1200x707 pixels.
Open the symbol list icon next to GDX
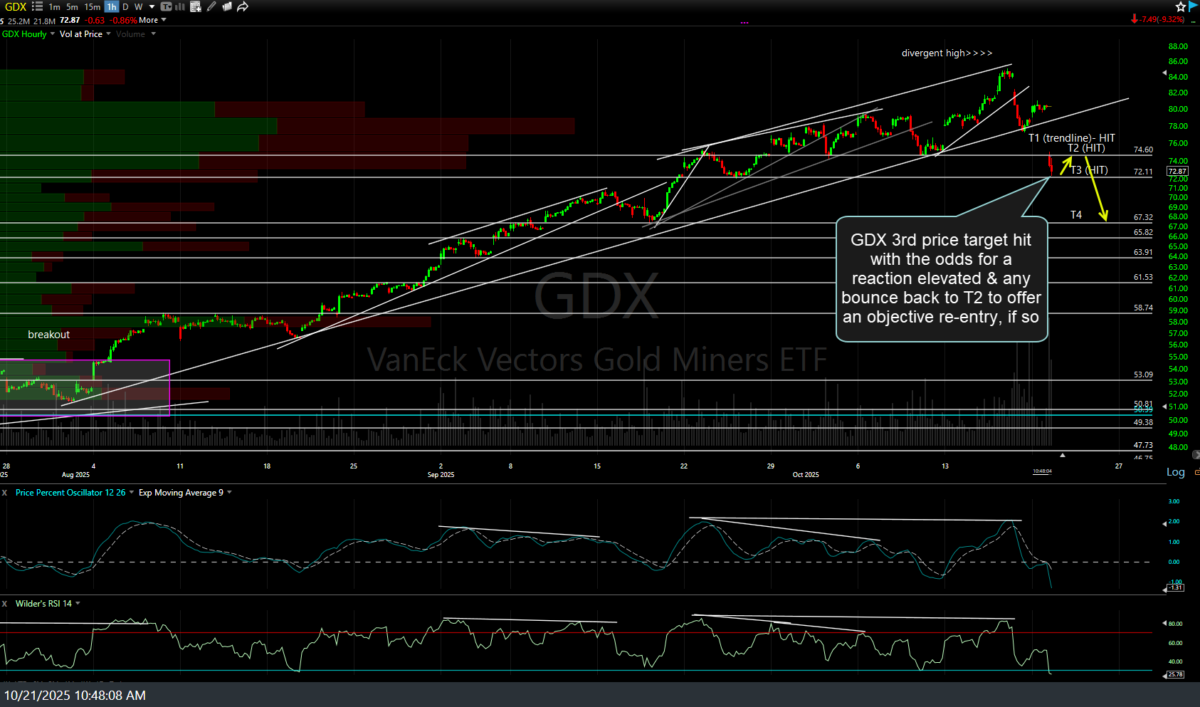pos(37,7)
